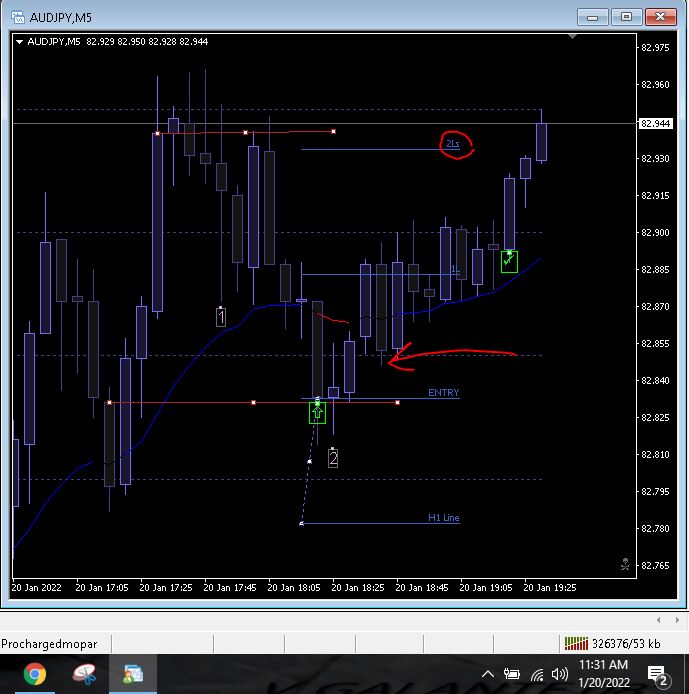Open Google Chrome from the taskbar

point(35,674)
